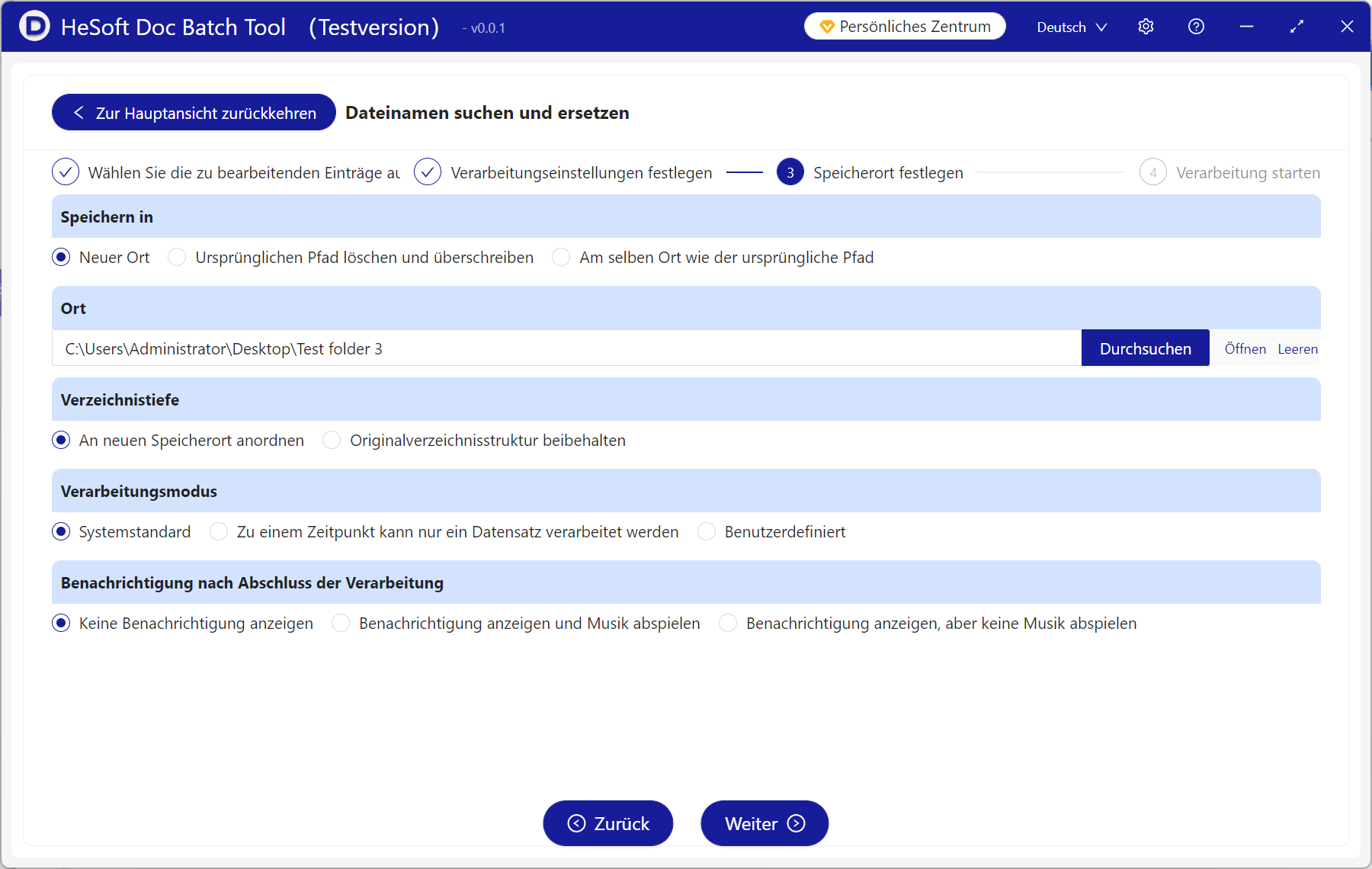The image size is (1372, 869).
Task: Choose the 'Benutzerdefiniert' processing mode
Action: pyautogui.click(x=707, y=532)
